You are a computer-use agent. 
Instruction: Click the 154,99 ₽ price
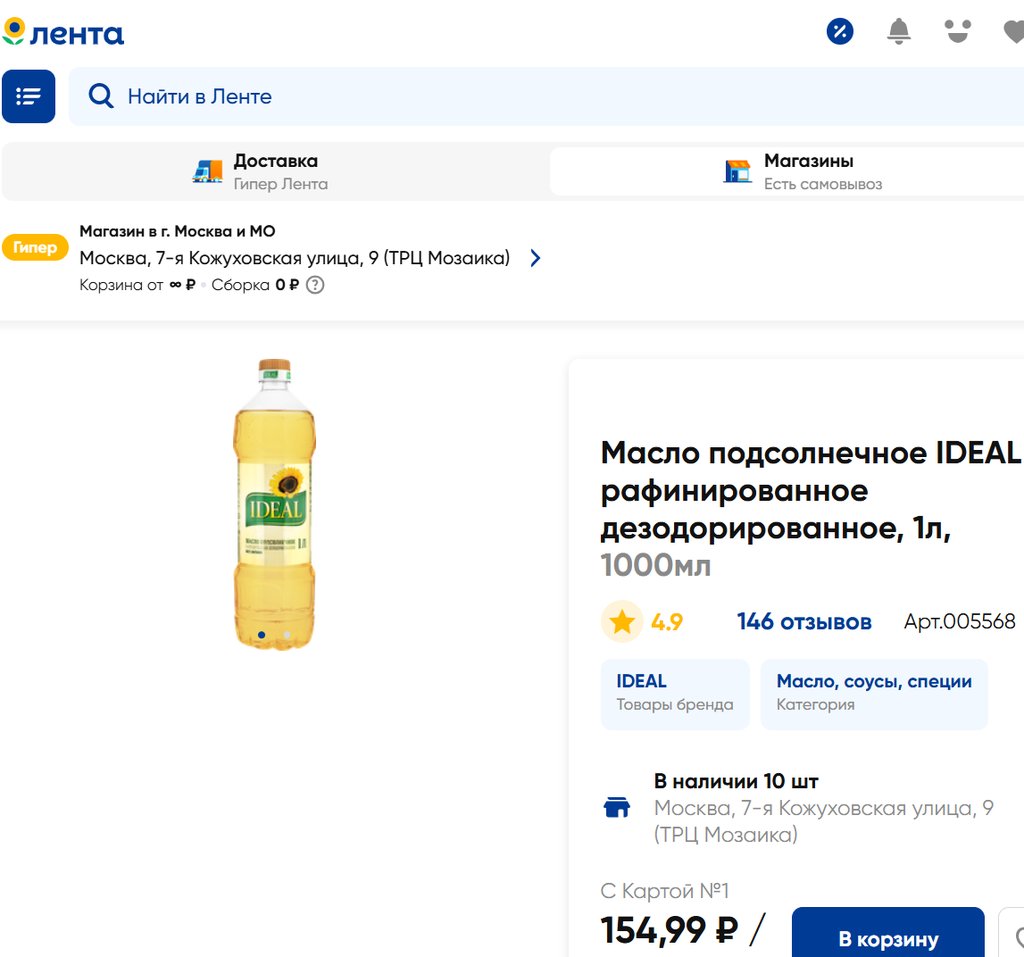(x=669, y=930)
